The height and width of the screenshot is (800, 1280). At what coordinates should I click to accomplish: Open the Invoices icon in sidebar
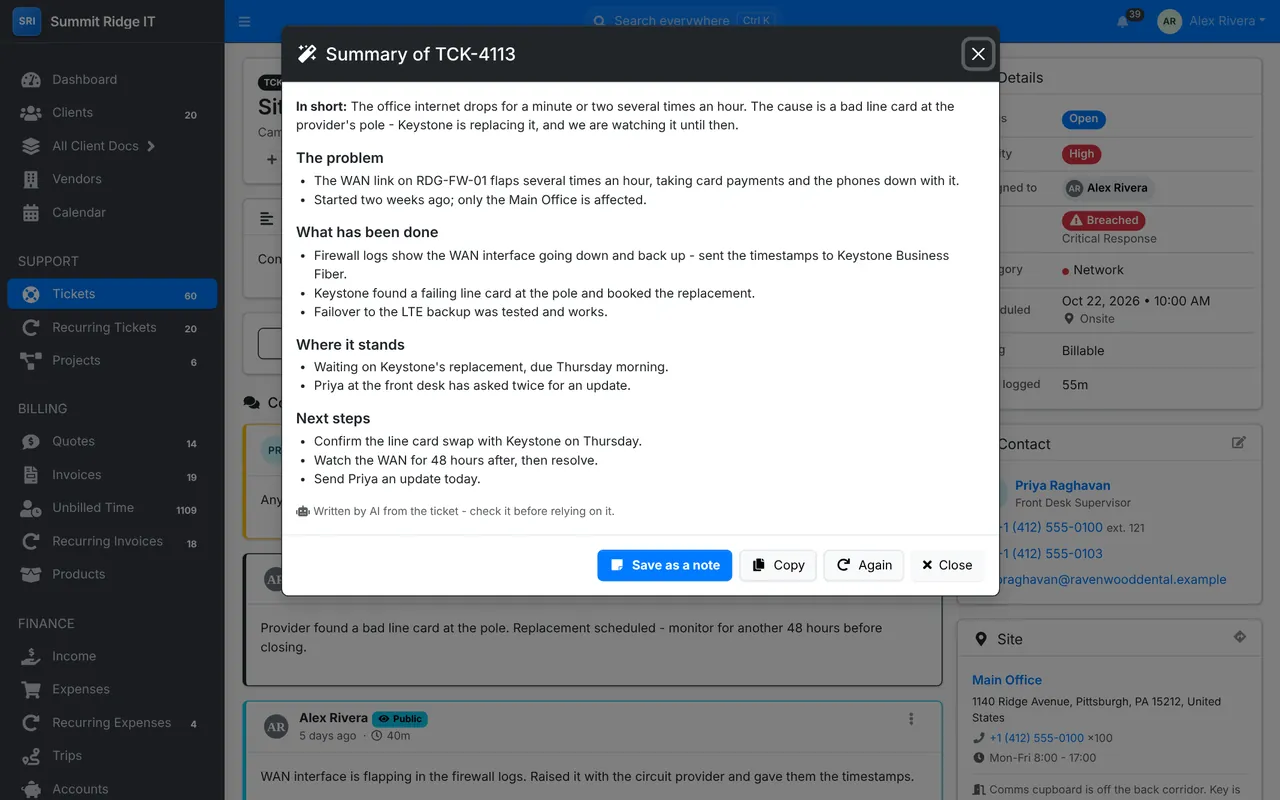tap(31, 475)
